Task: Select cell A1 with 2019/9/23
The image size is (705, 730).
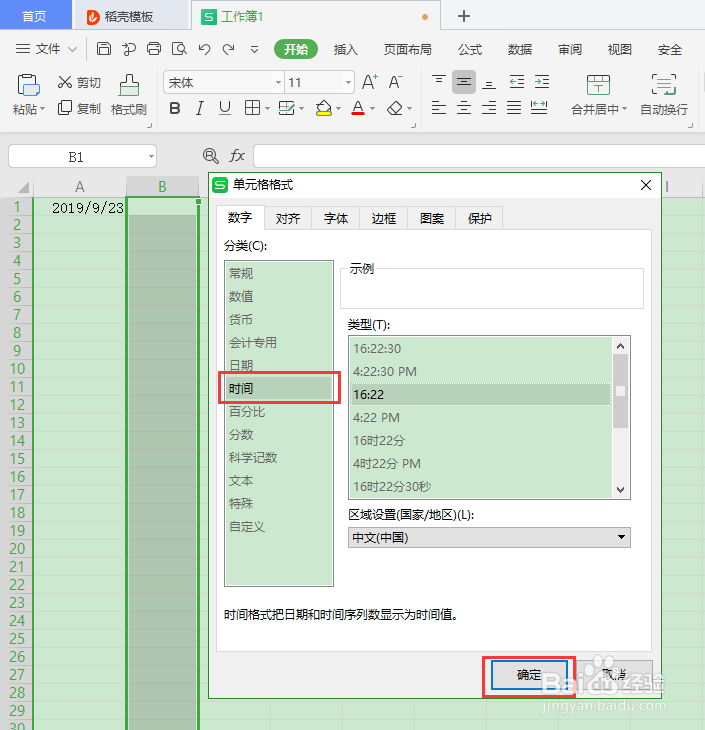Action: coord(80,207)
